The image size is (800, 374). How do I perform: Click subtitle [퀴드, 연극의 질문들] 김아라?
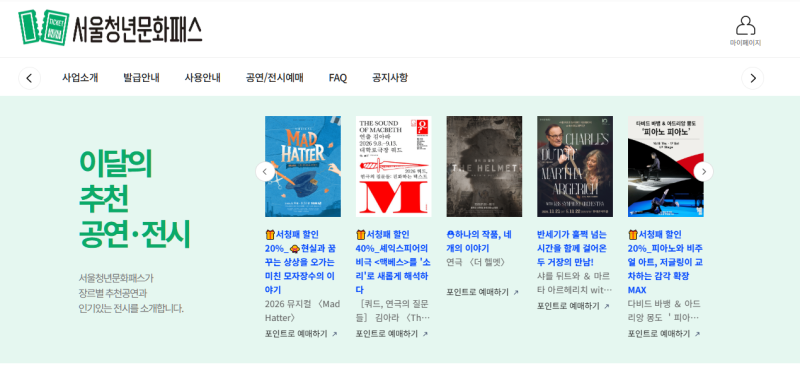tap(393, 311)
